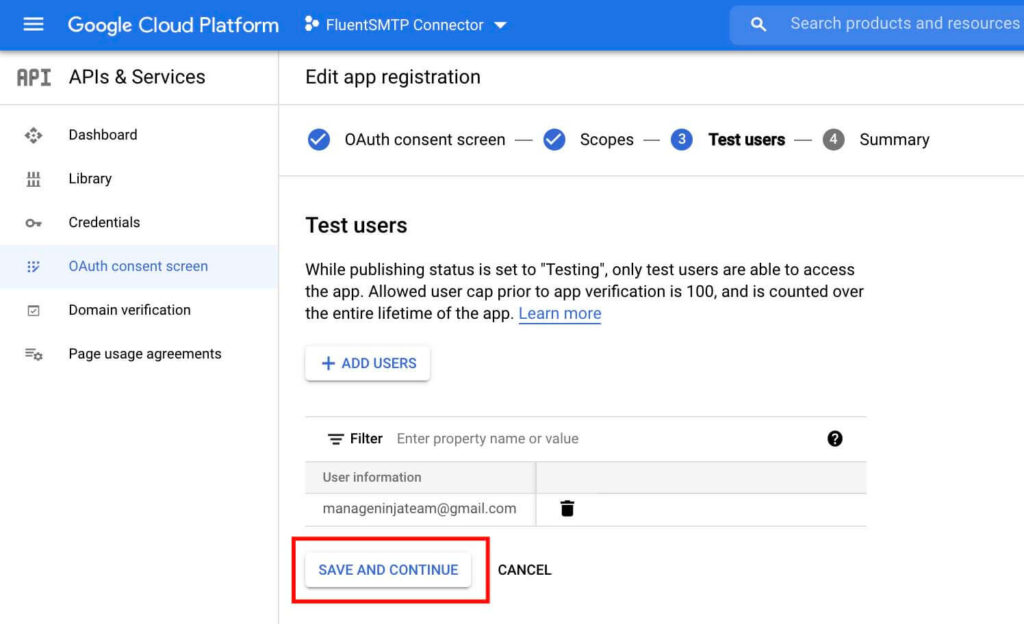
Task: Expand the FluentSMTP Connector project dropdown
Action: (500, 25)
